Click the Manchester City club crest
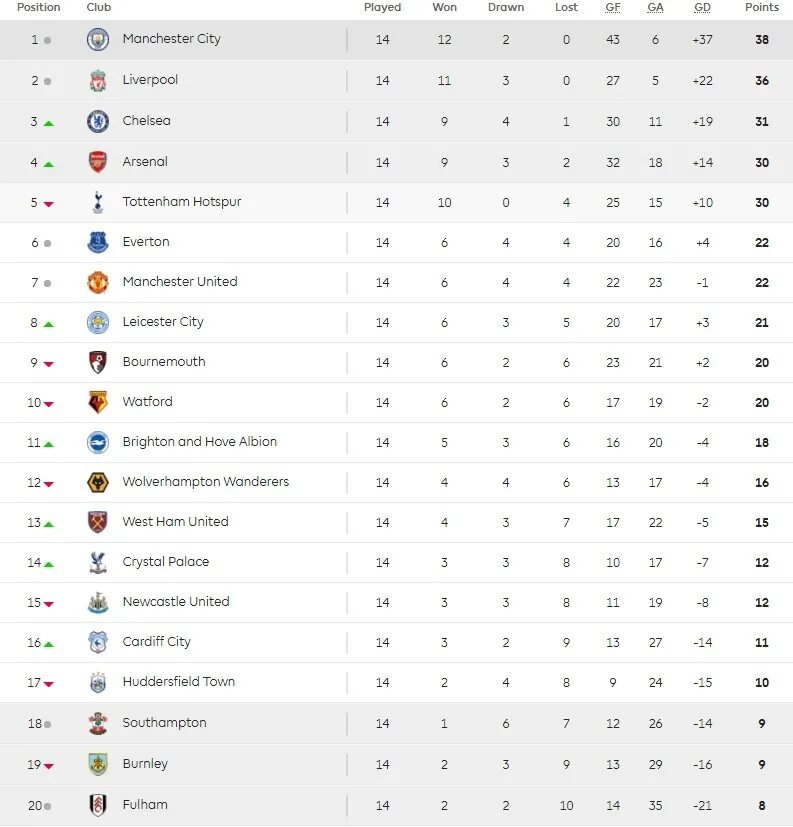Screen dimensions: 793x827 [x=97, y=39]
